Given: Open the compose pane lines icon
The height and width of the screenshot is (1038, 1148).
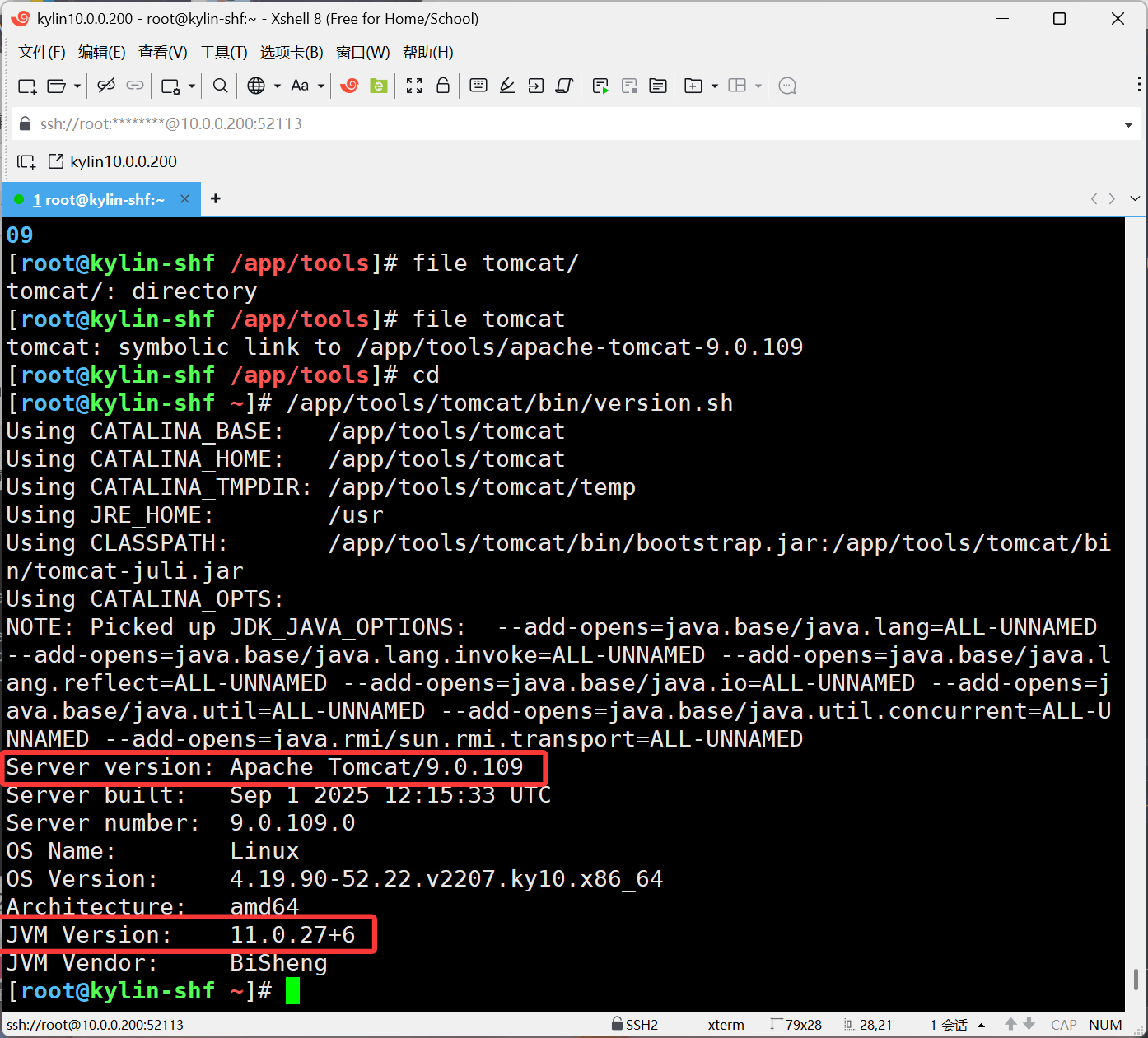Looking at the screenshot, I should (x=658, y=86).
